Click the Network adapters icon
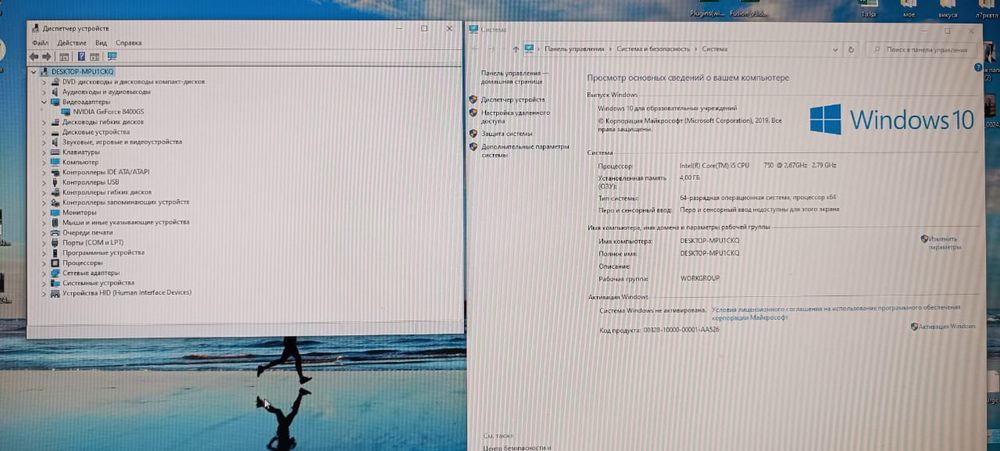Image resolution: width=1000 pixels, height=451 pixels. point(55,273)
